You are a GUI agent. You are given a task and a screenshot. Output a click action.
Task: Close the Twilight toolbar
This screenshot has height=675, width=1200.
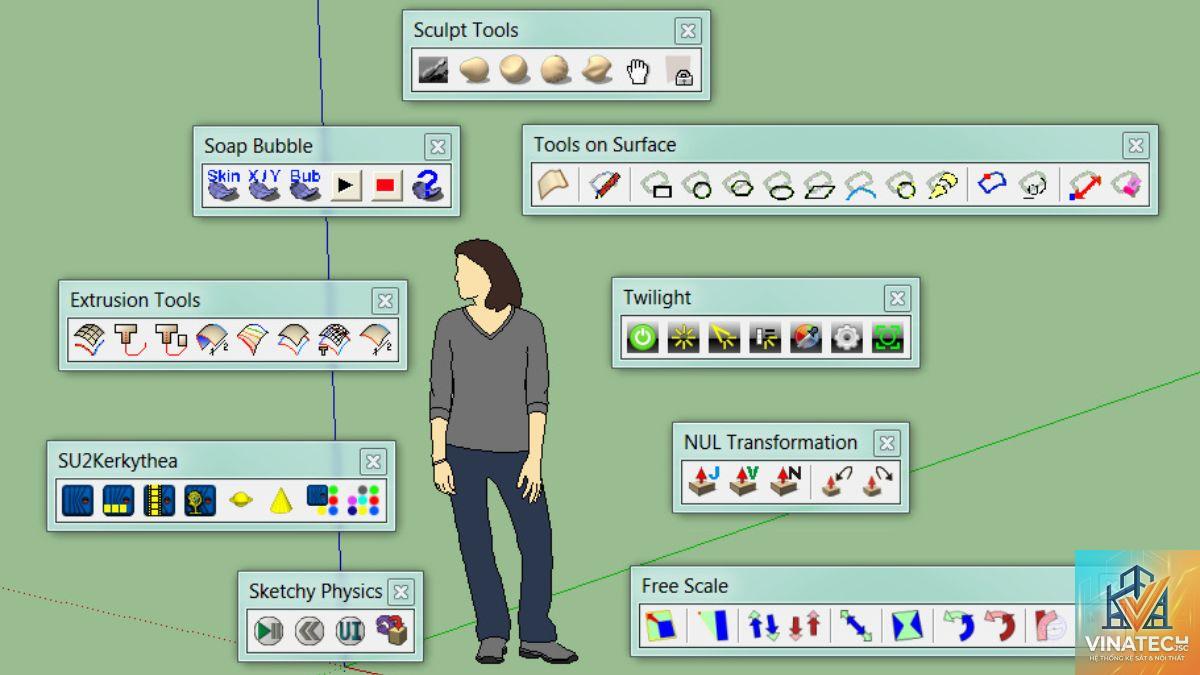[x=898, y=298]
